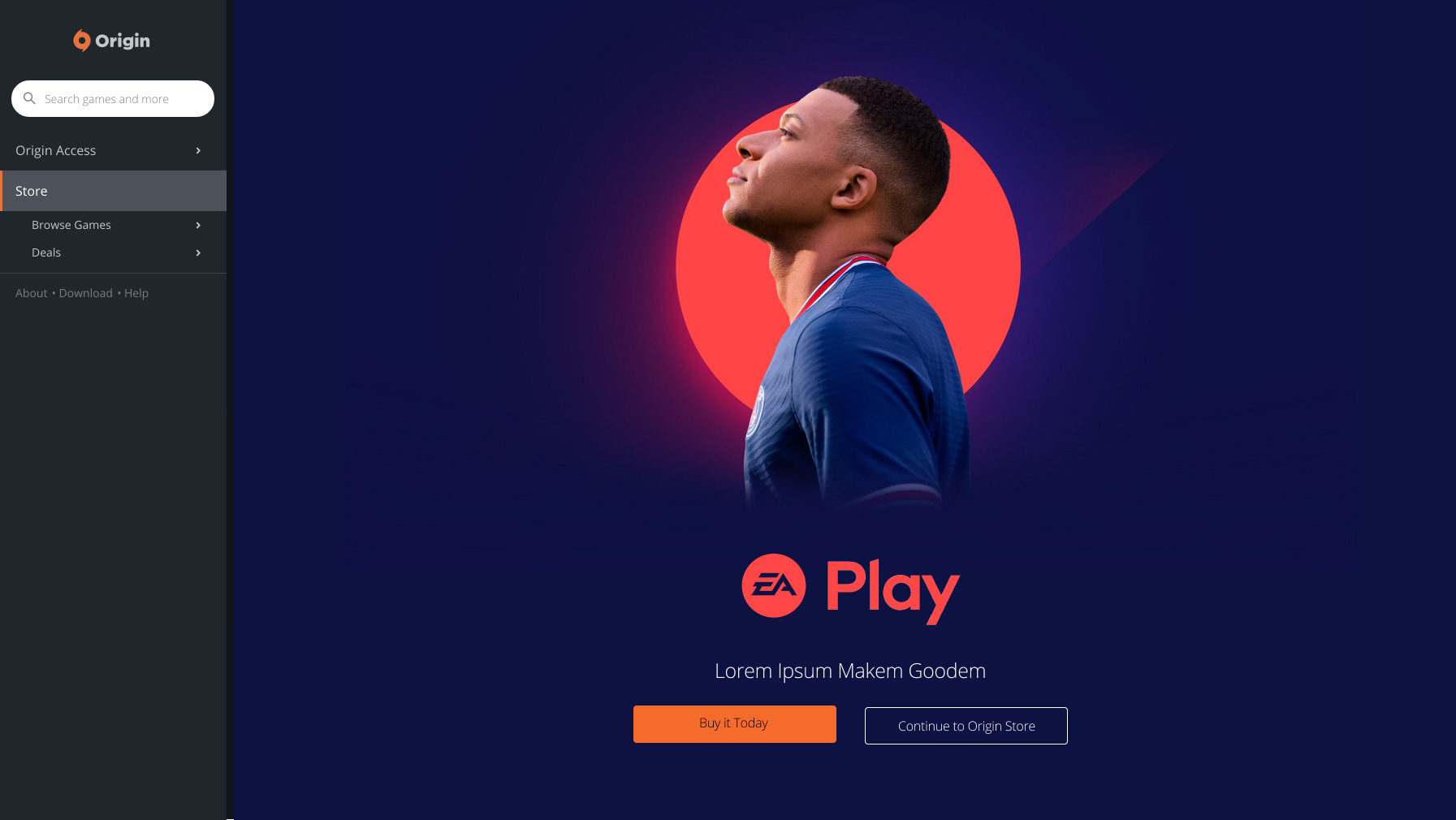Image resolution: width=1456 pixels, height=820 pixels.
Task: Open the About link
Action: (x=31, y=293)
